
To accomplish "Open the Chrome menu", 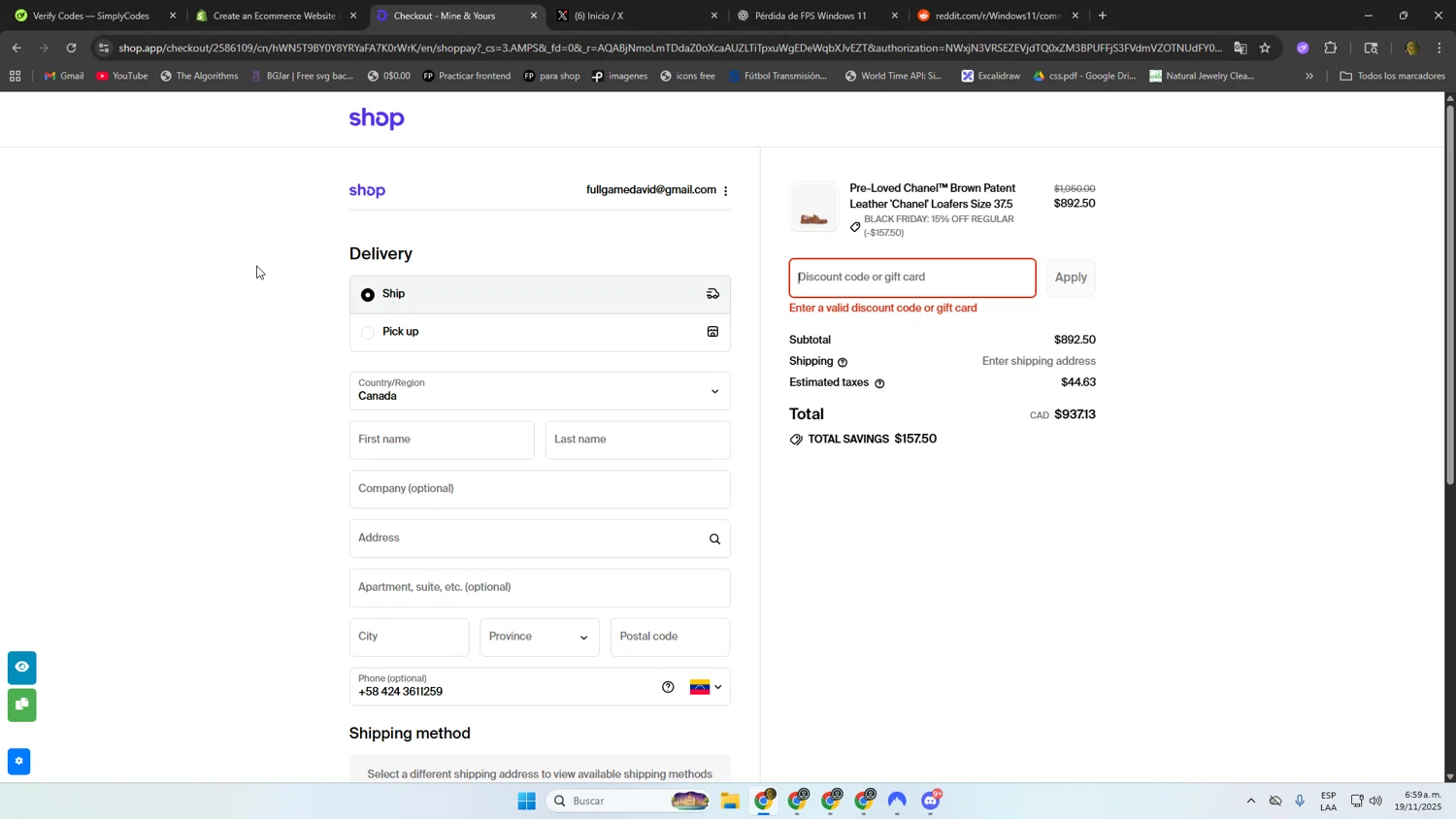I will [x=1439, y=48].
